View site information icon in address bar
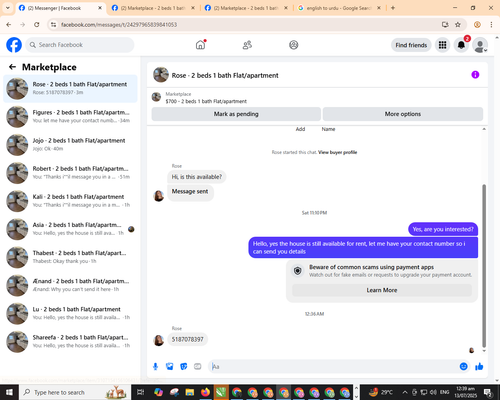Image resolution: width=500 pixels, height=400 pixels. click(53, 24)
